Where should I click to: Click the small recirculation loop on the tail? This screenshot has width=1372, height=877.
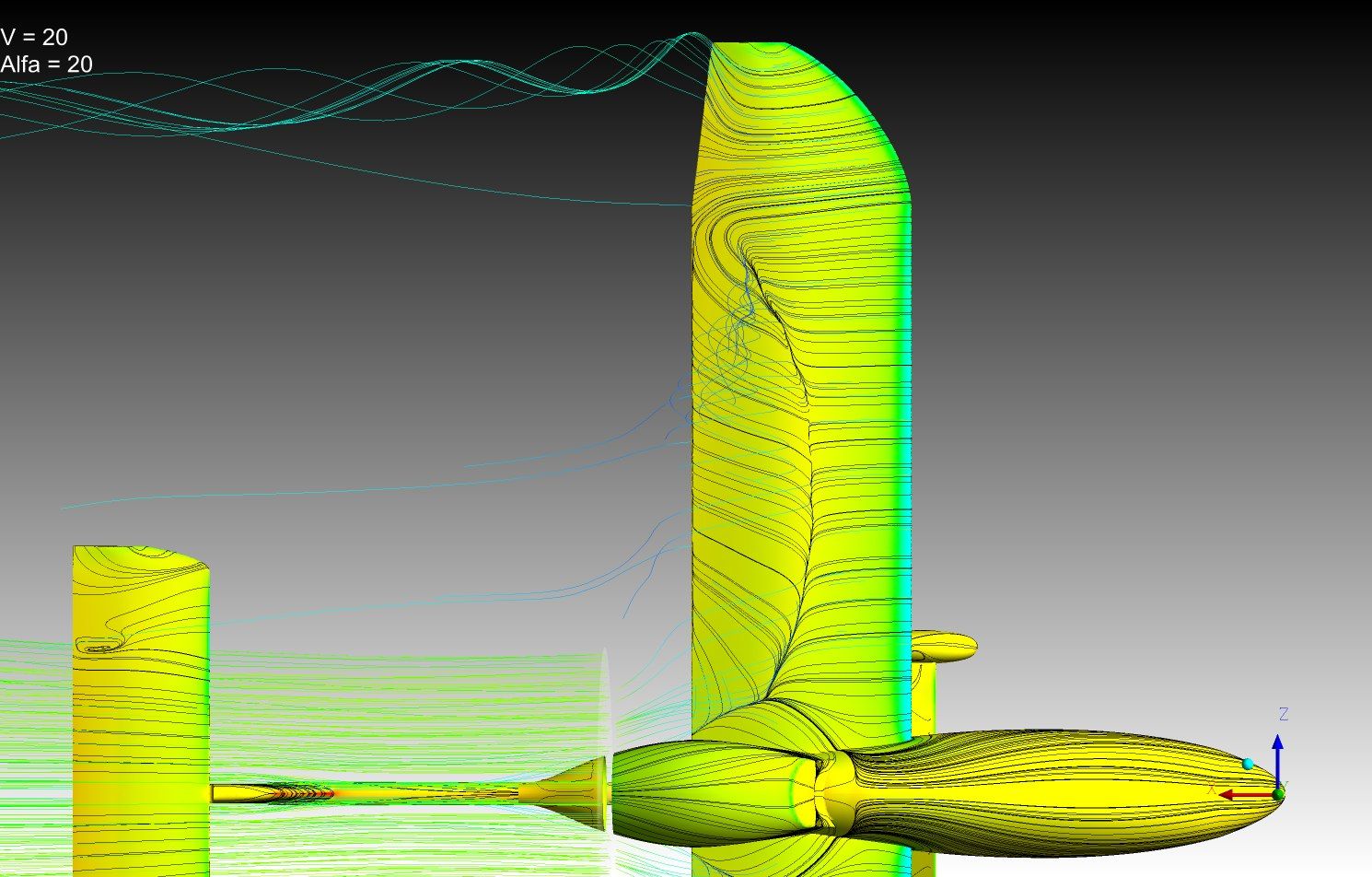coord(99,644)
